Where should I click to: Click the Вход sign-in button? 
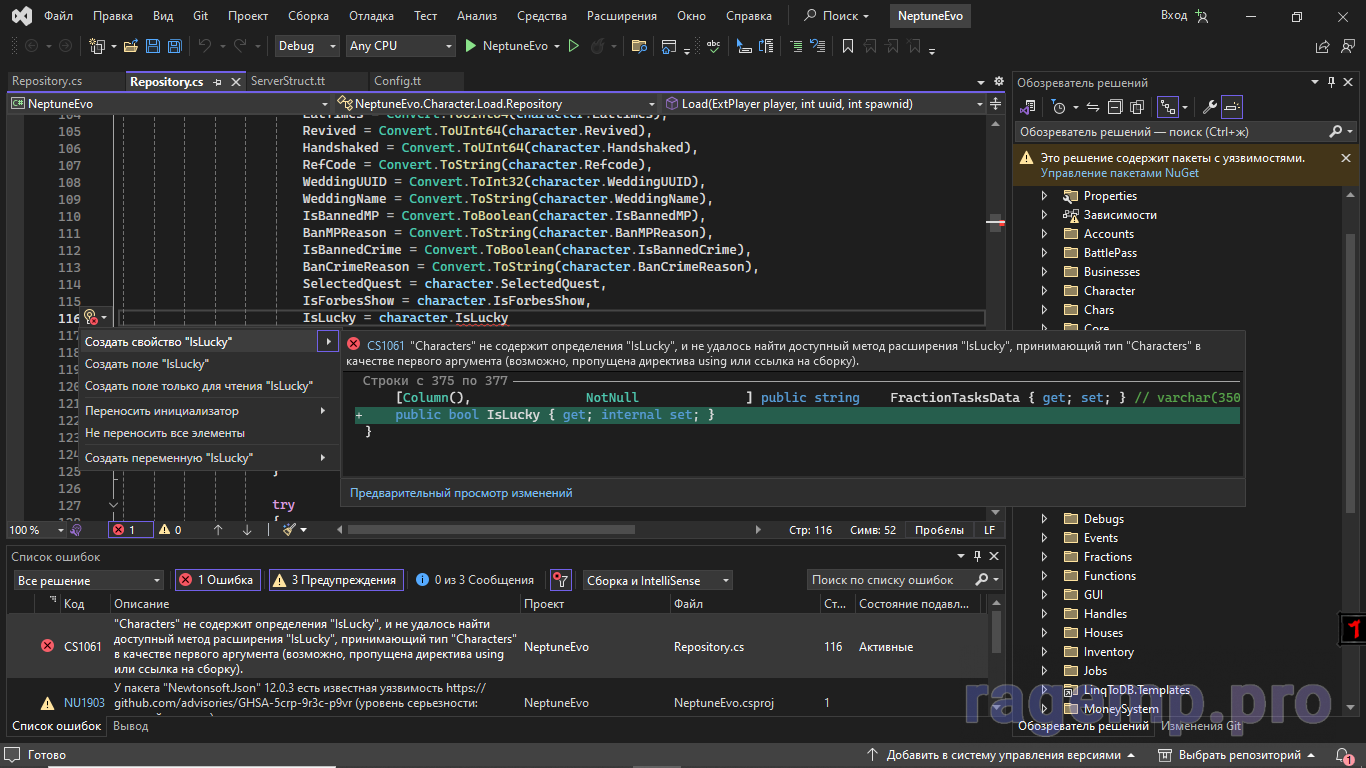1184,16
